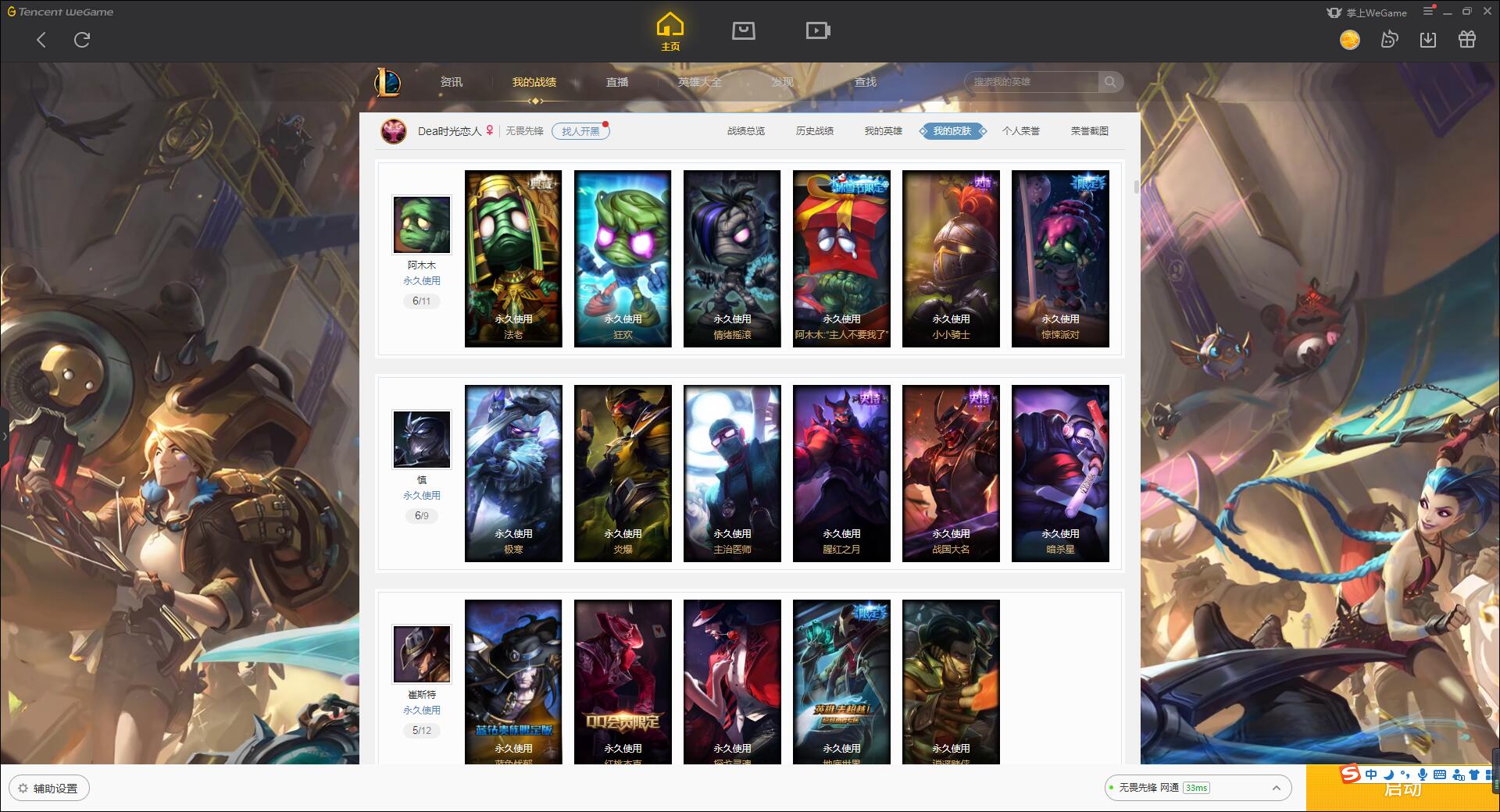Switch to 战绩总览 sub-tab
This screenshot has width=1500, height=812.
pyautogui.click(x=746, y=131)
